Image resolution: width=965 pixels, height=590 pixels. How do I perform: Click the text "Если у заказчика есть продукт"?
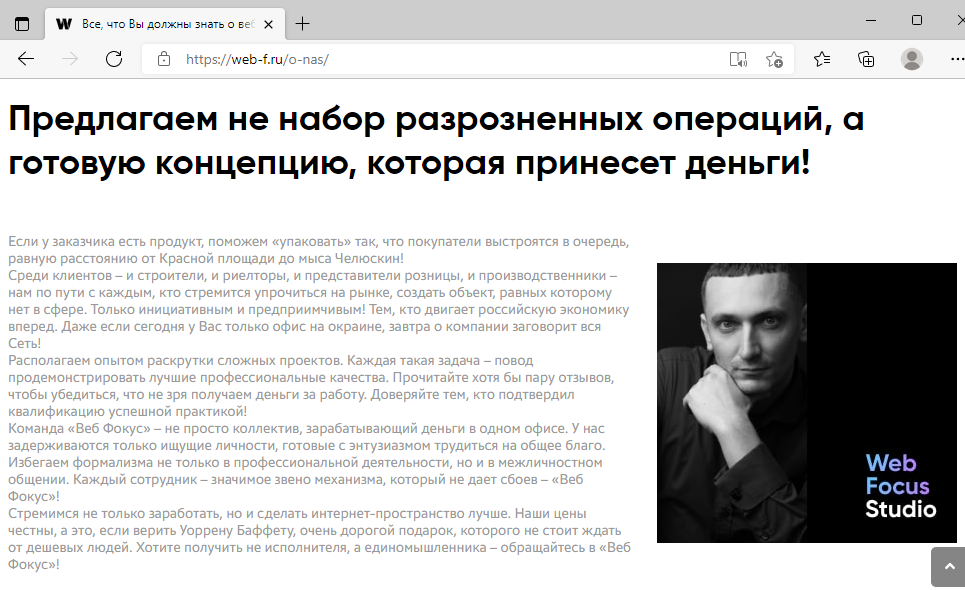point(103,241)
